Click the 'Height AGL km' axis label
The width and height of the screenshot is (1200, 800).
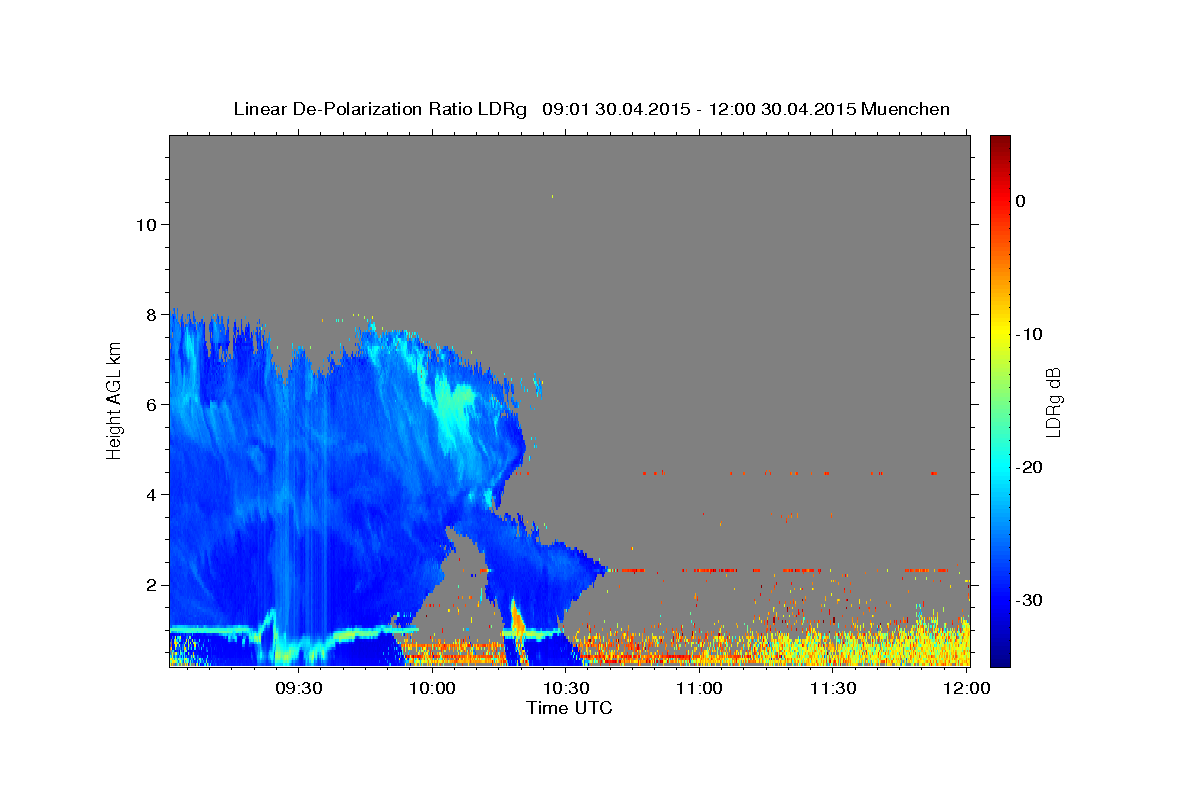coord(114,400)
